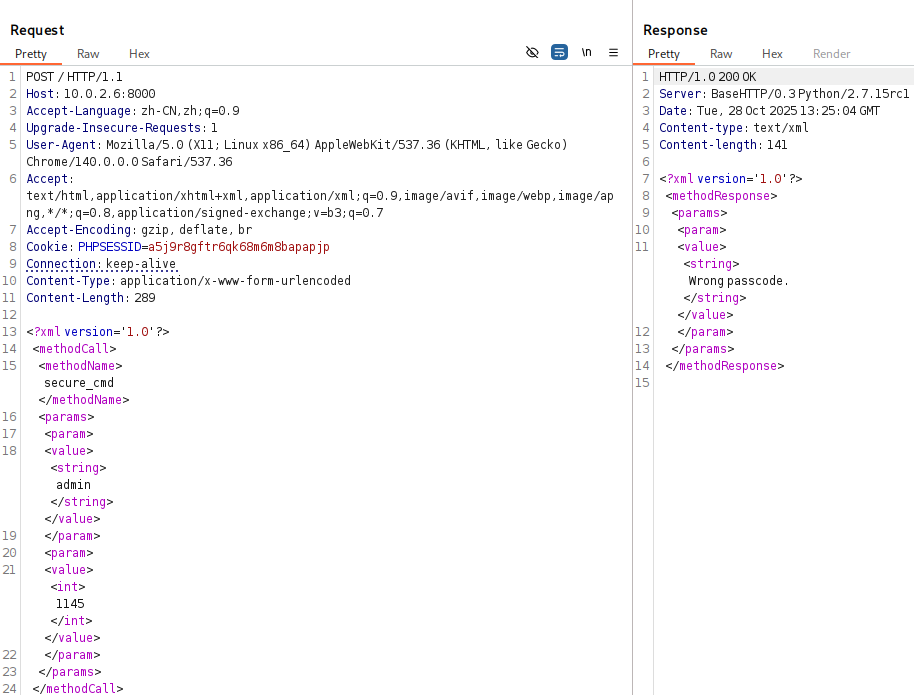Screen dimensions: 914x695
Task: Click the 1145 int parameter value
Action: [x=70, y=603]
